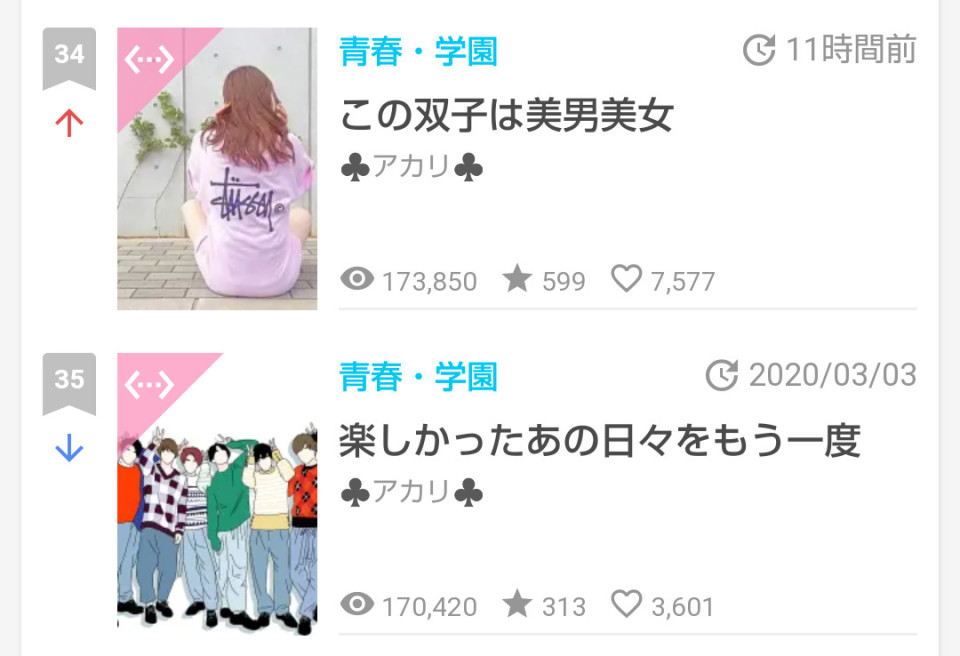Open the 青春・学園 category on the second entry
This screenshot has height=656, width=960.
pyautogui.click(x=418, y=377)
